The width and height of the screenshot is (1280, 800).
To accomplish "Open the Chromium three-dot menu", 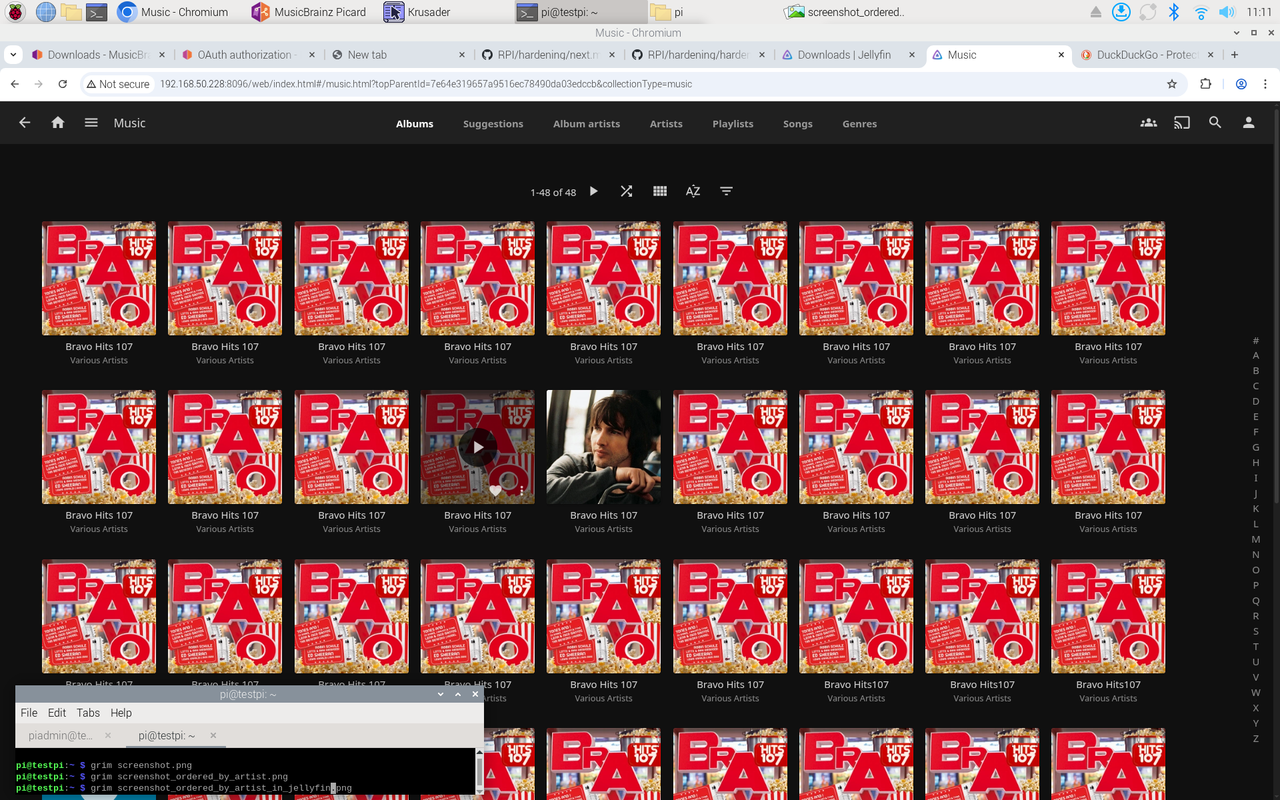I will 1266,84.
